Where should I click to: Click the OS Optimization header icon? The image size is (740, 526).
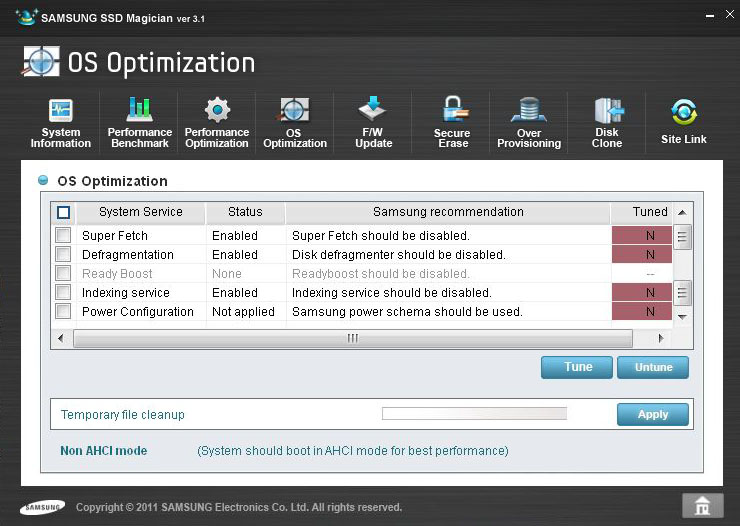(x=41, y=62)
